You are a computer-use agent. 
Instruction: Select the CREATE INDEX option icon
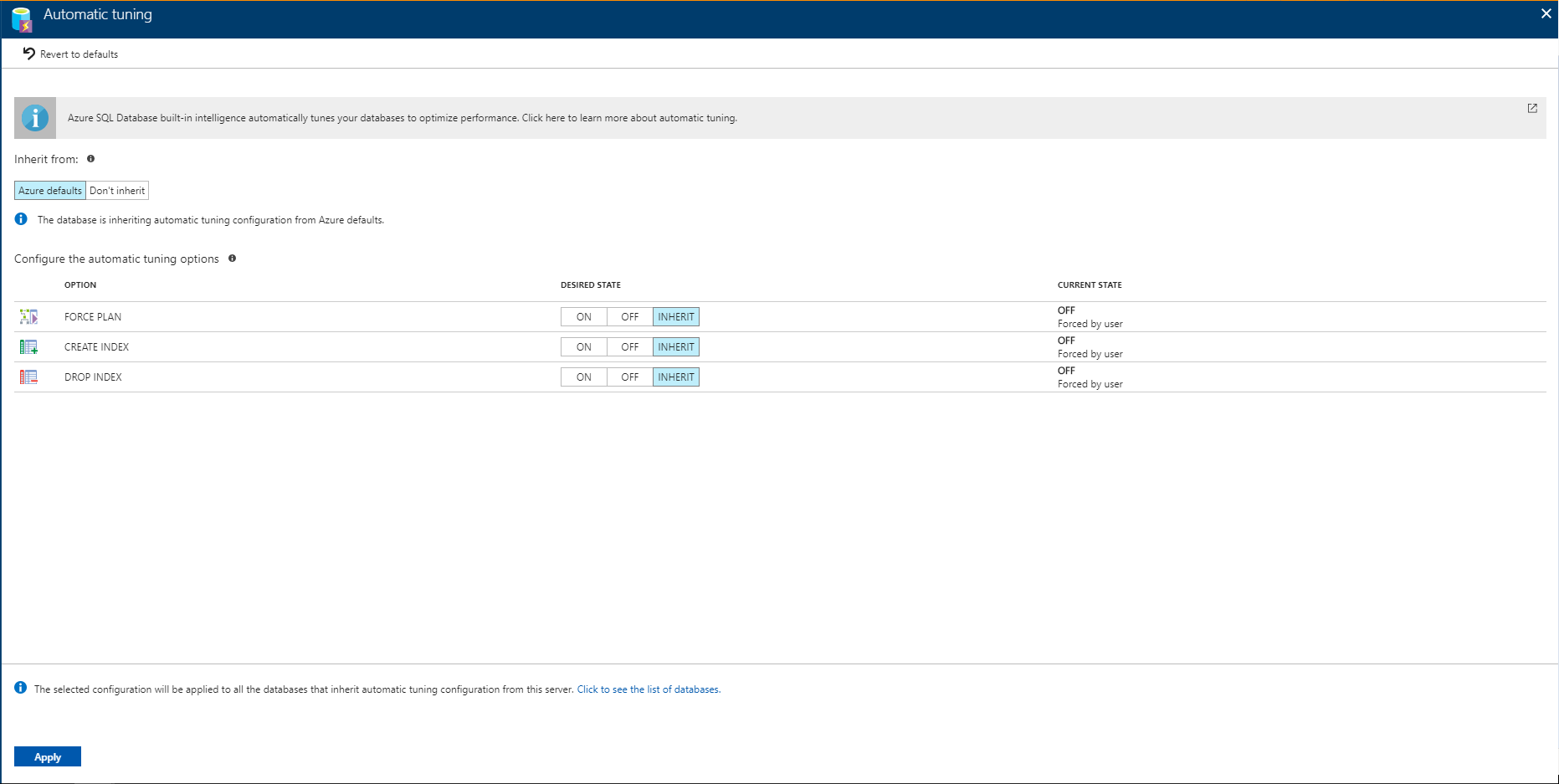click(x=28, y=346)
